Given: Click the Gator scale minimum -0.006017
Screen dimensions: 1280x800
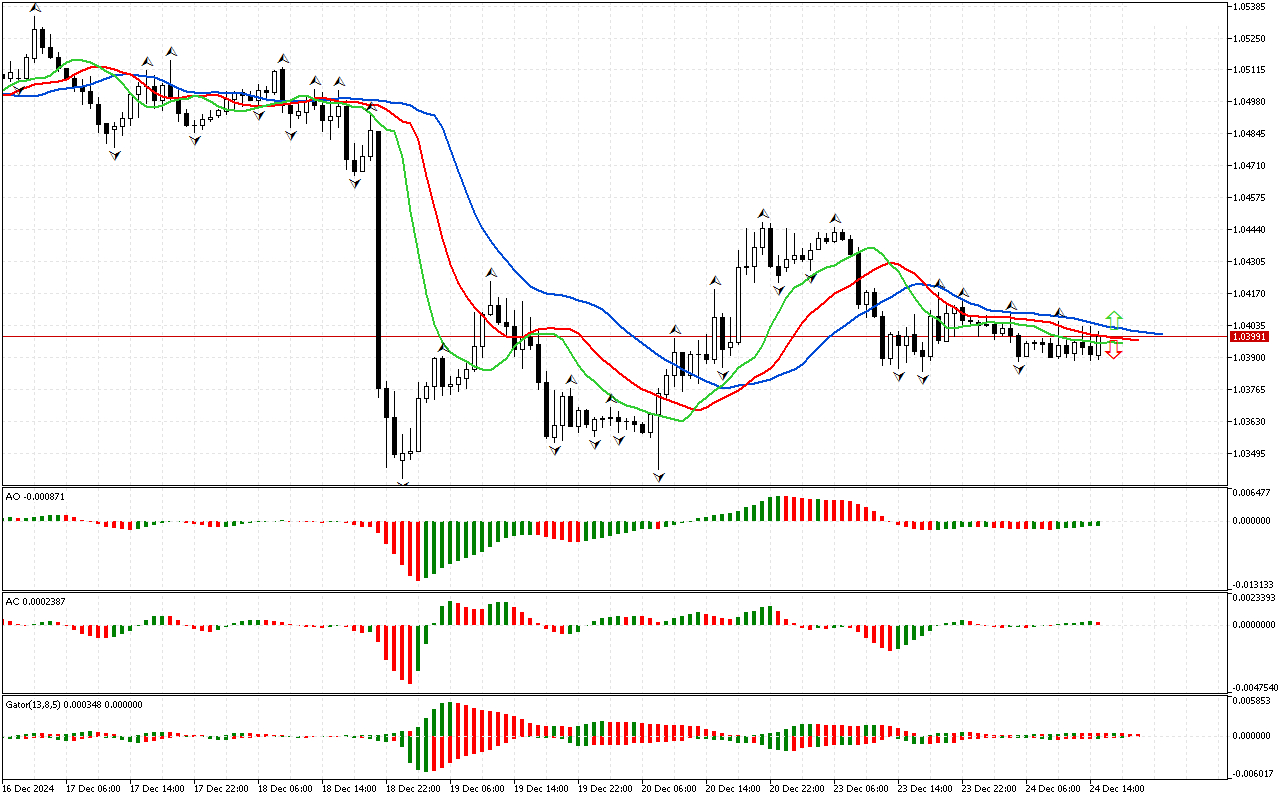Looking at the screenshot, I should 1253,774.
